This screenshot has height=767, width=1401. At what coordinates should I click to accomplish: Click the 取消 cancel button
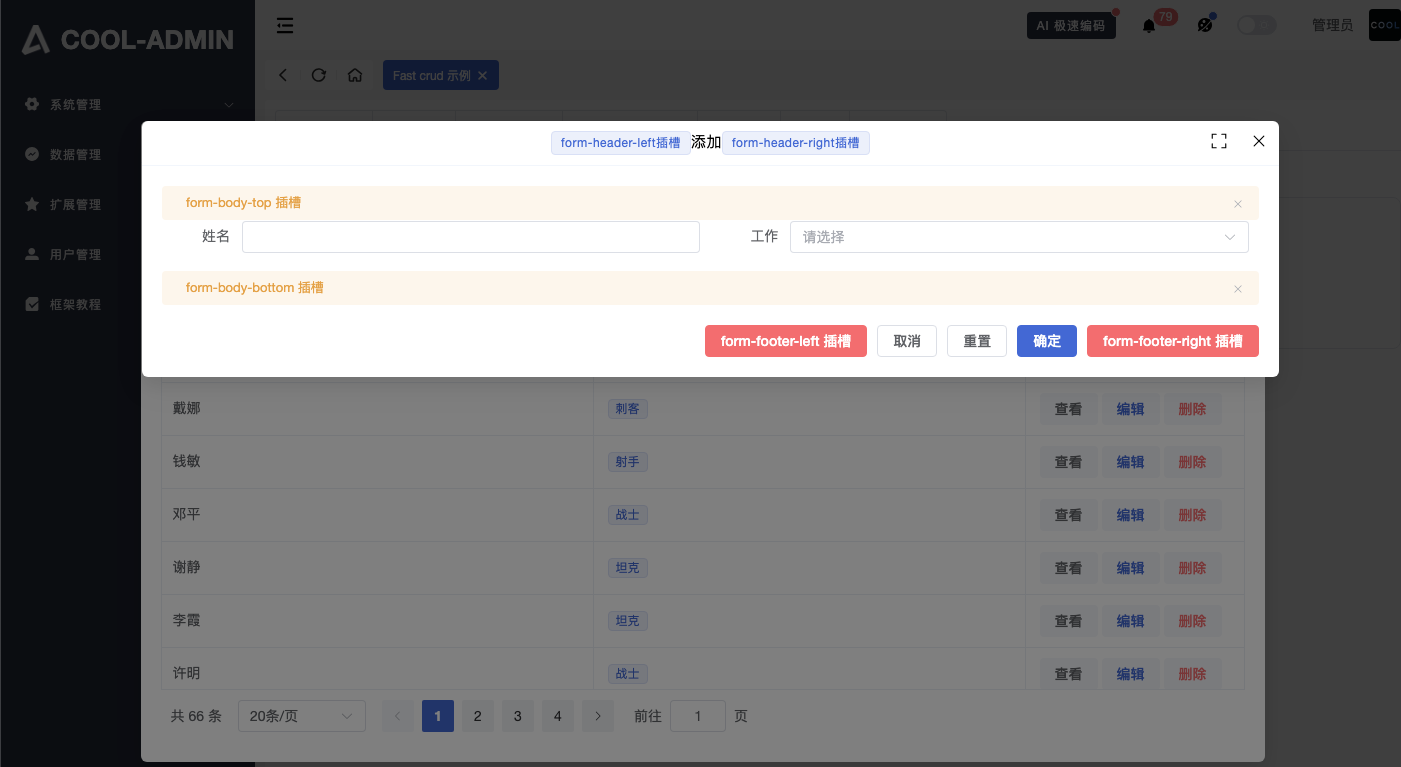click(x=906, y=341)
